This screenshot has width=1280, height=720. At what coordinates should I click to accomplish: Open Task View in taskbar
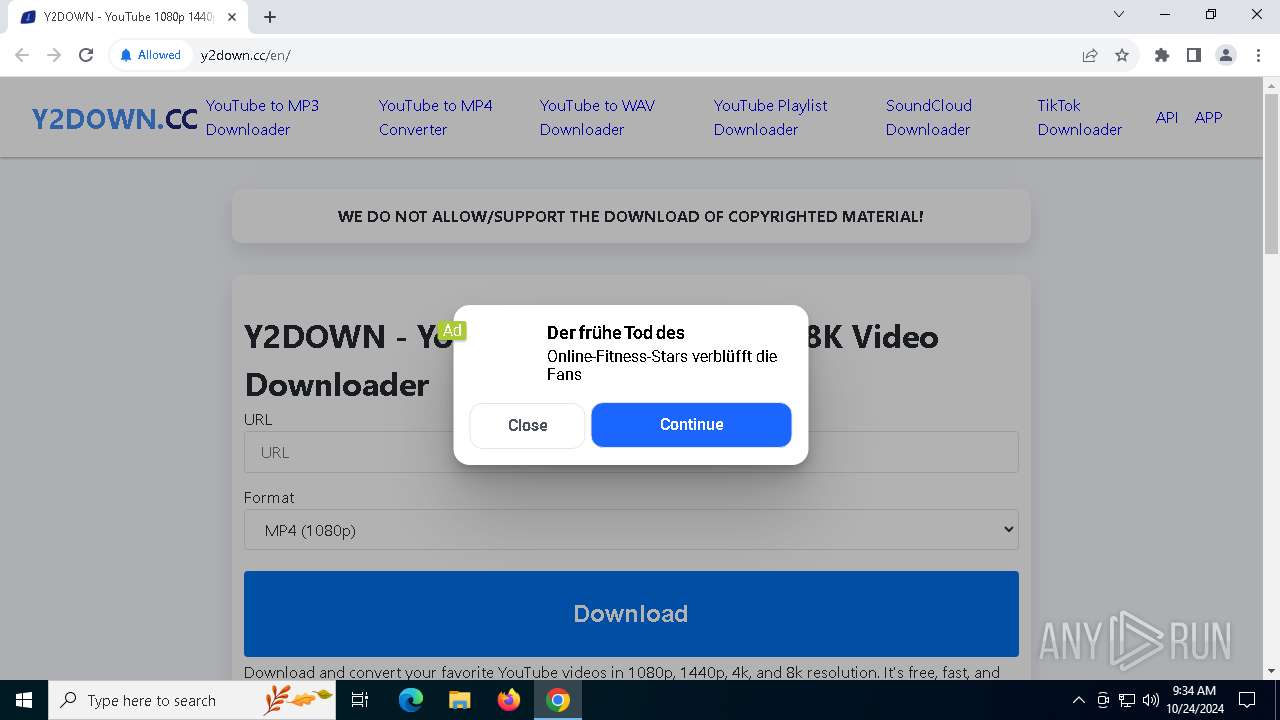click(361, 700)
